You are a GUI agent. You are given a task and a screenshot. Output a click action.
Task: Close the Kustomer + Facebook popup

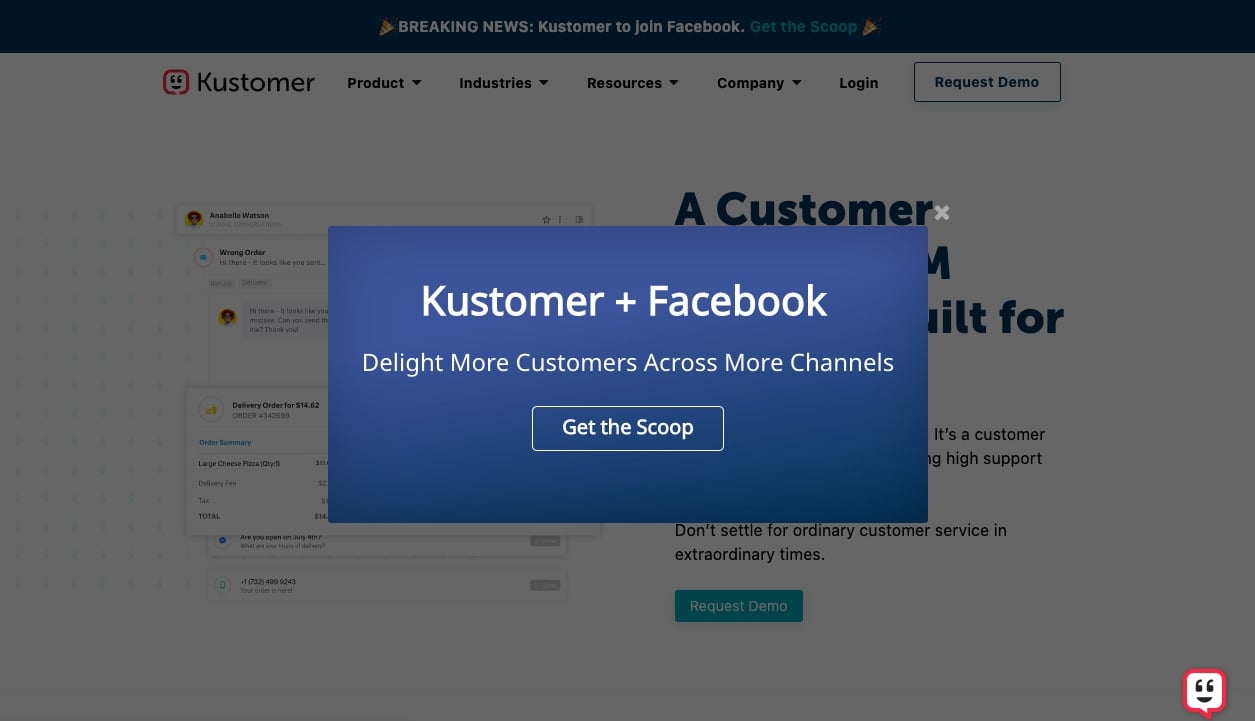[x=941, y=213]
